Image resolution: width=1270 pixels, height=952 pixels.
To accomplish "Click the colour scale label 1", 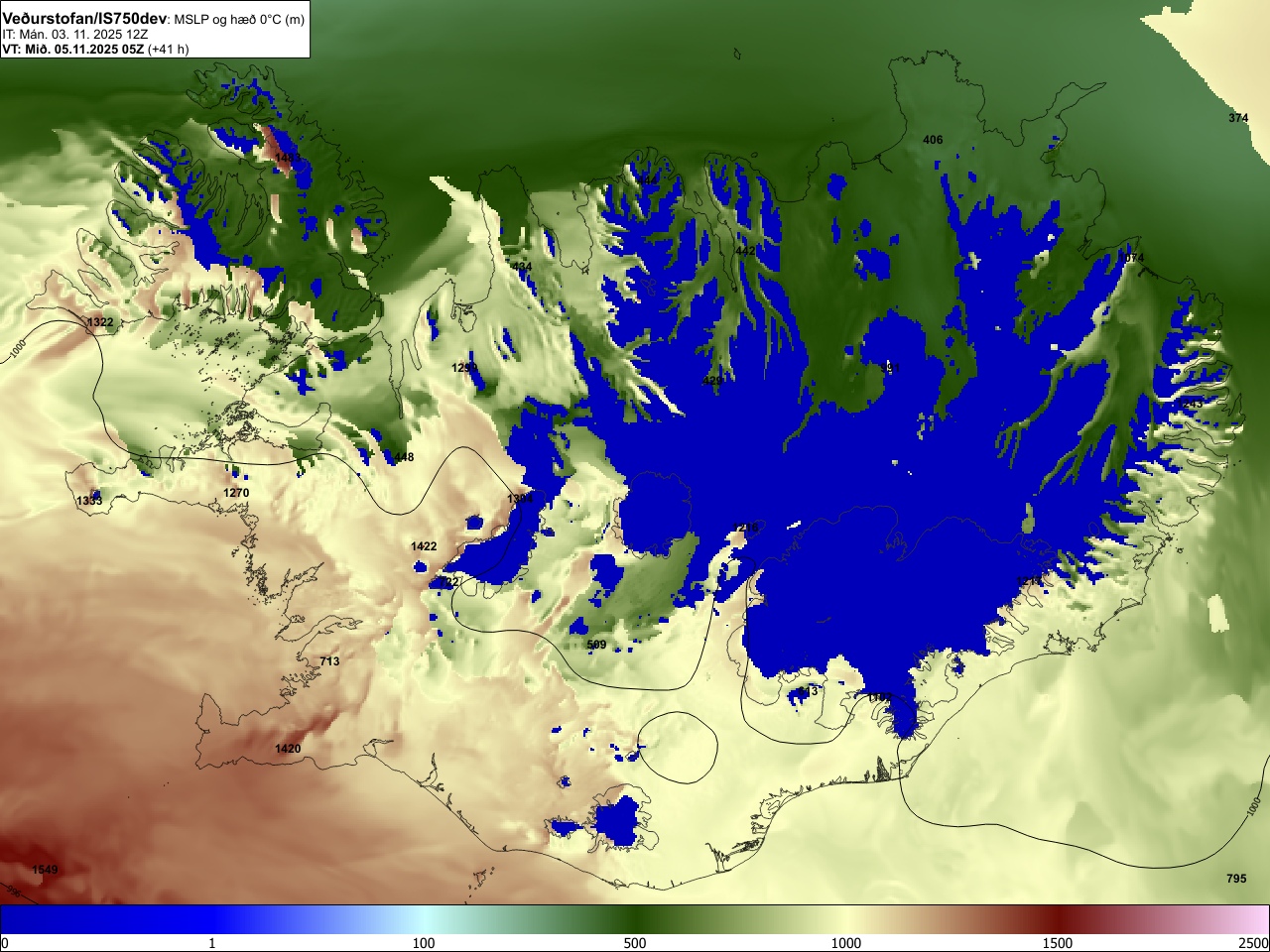I will click(x=211, y=942).
